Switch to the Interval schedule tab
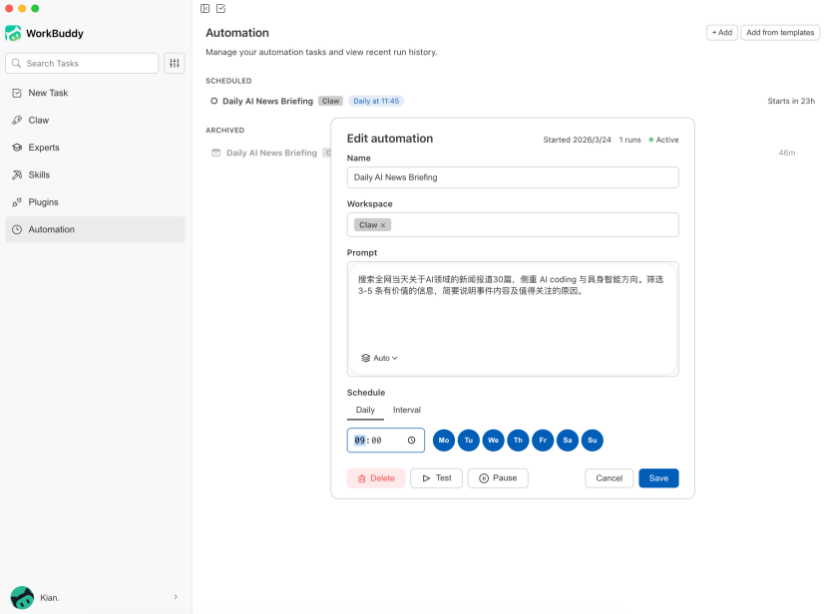828x614 pixels. (x=406, y=410)
